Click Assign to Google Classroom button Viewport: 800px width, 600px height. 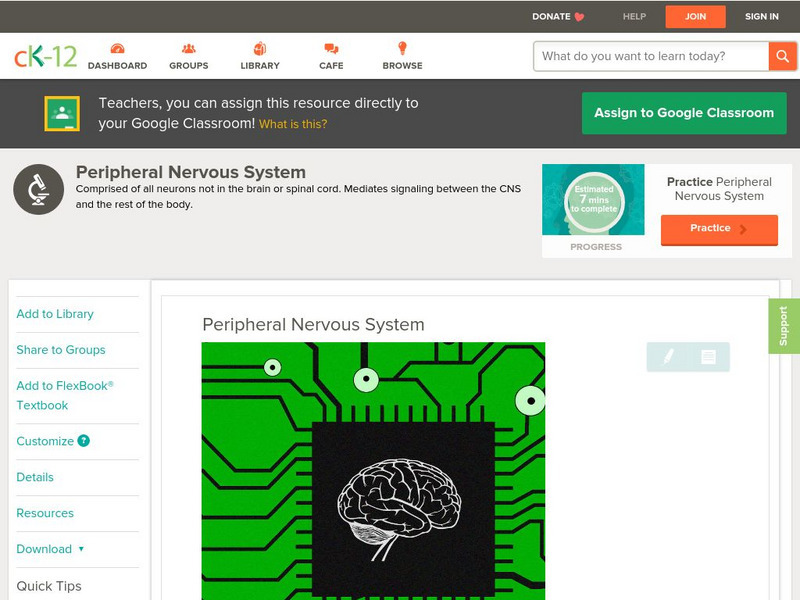point(684,113)
